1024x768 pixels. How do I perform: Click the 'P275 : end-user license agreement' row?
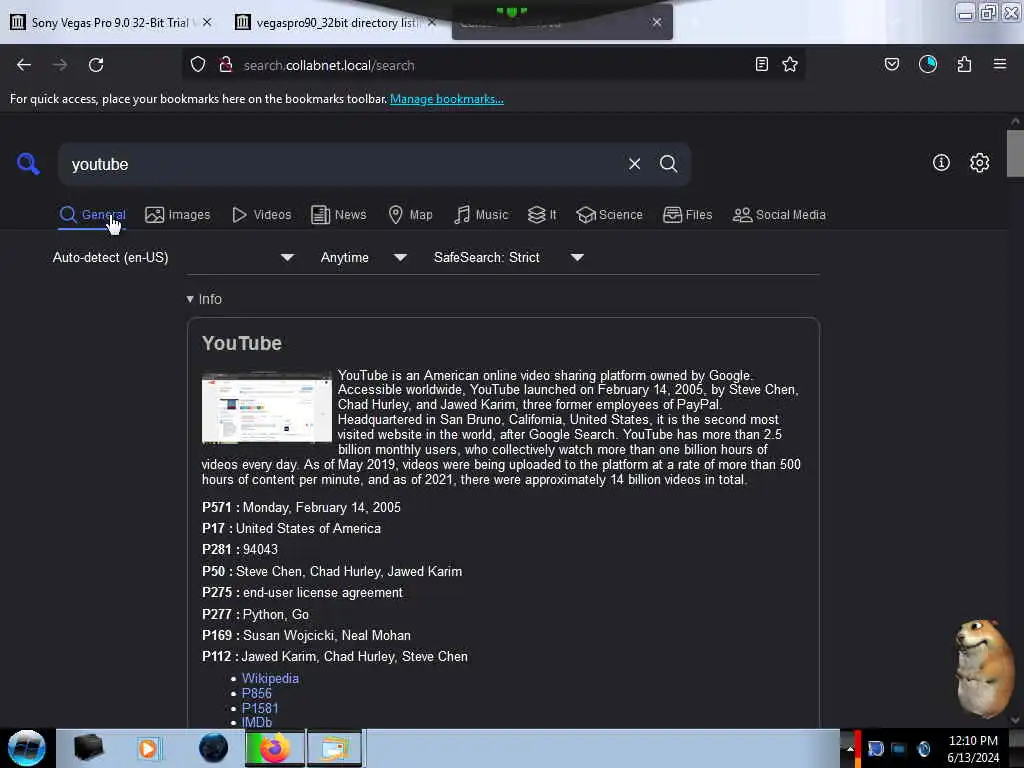(x=302, y=593)
